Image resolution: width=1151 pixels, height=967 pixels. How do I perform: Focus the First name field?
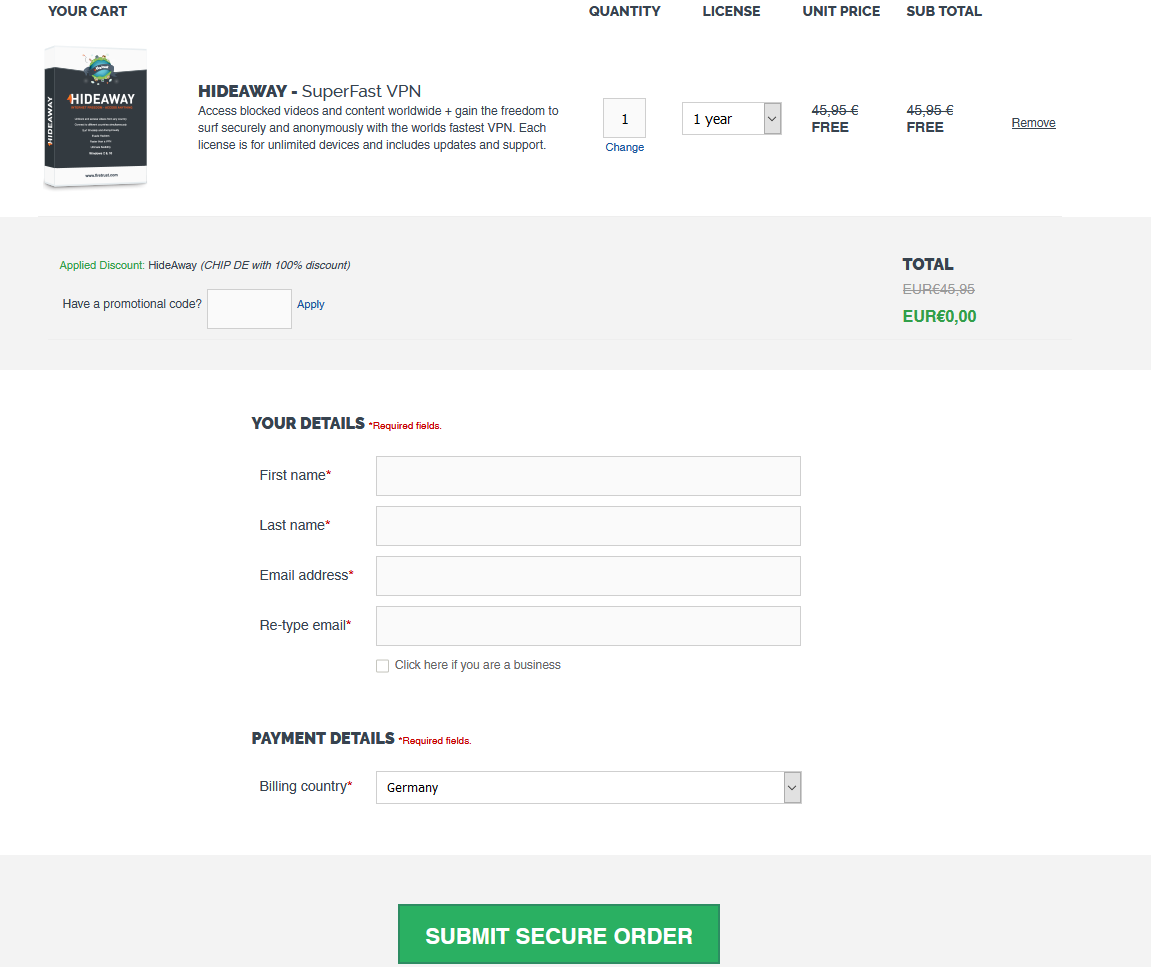pyautogui.click(x=588, y=476)
